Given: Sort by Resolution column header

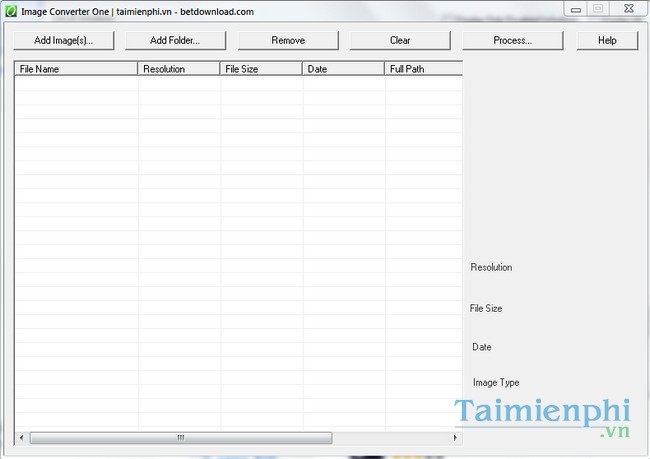Looking at the screenshot, I should 179,69.
